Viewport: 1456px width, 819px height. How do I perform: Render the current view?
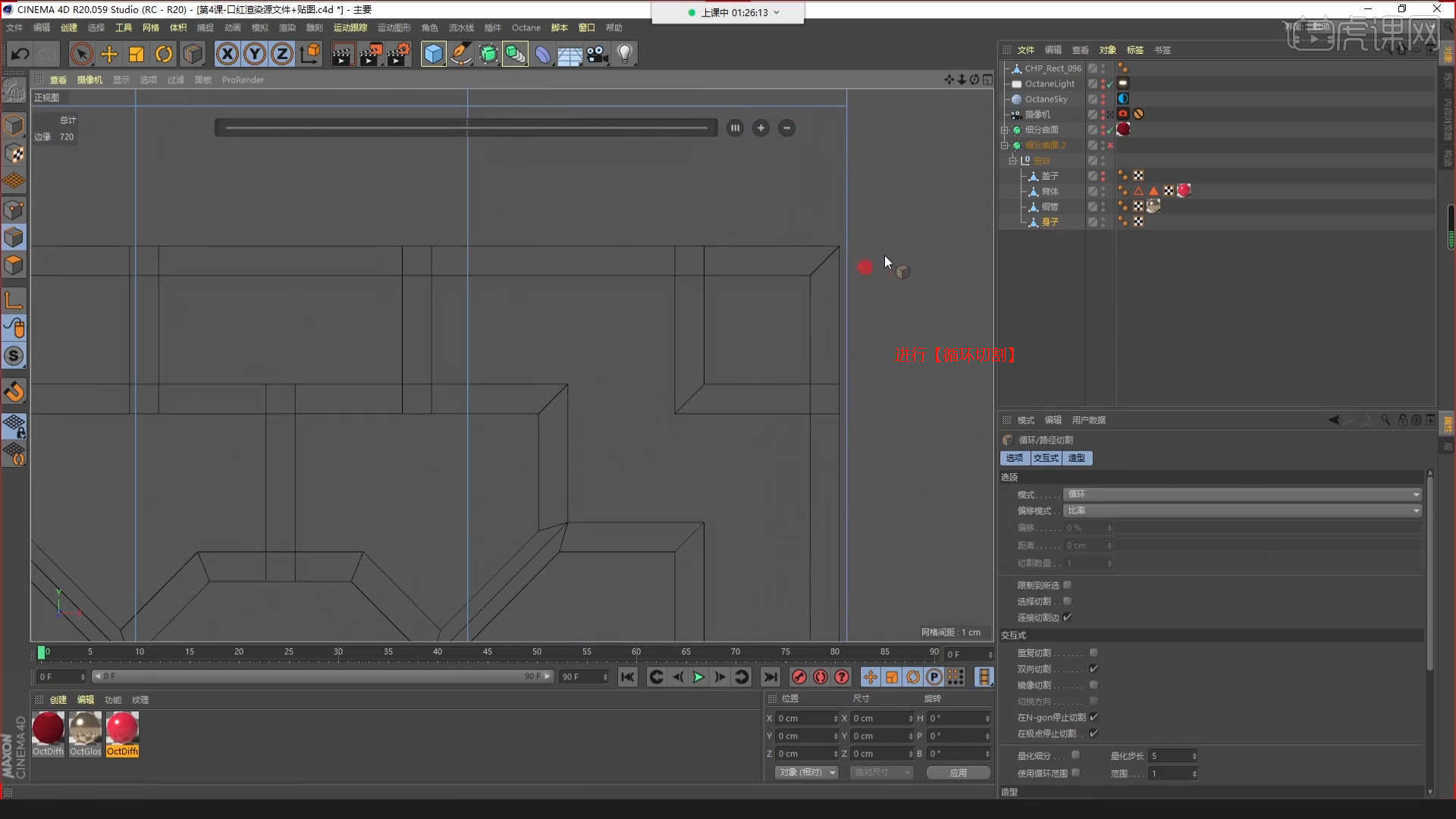point(342,54)
